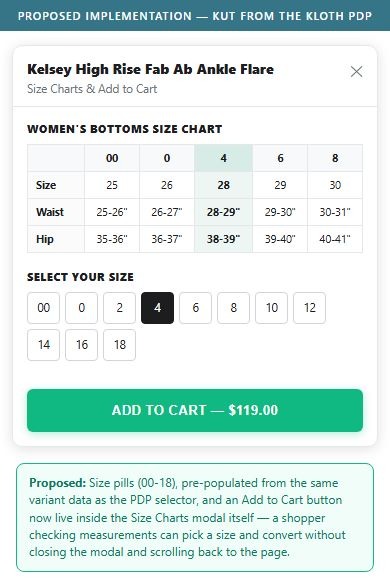This screenshot has height=580, width=390.
Task: Choose size 2 pill
Action: pyautogui.click(x=120, y=308)
